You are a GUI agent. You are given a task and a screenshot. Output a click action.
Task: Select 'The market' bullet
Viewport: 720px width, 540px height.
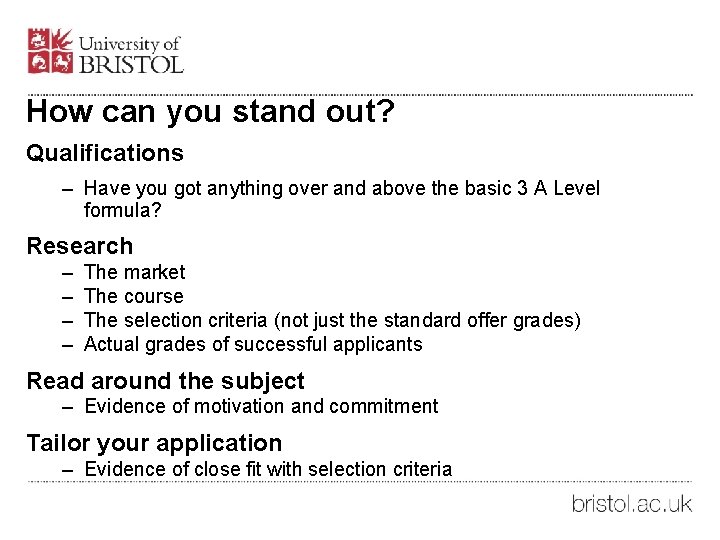click(135, 272)
